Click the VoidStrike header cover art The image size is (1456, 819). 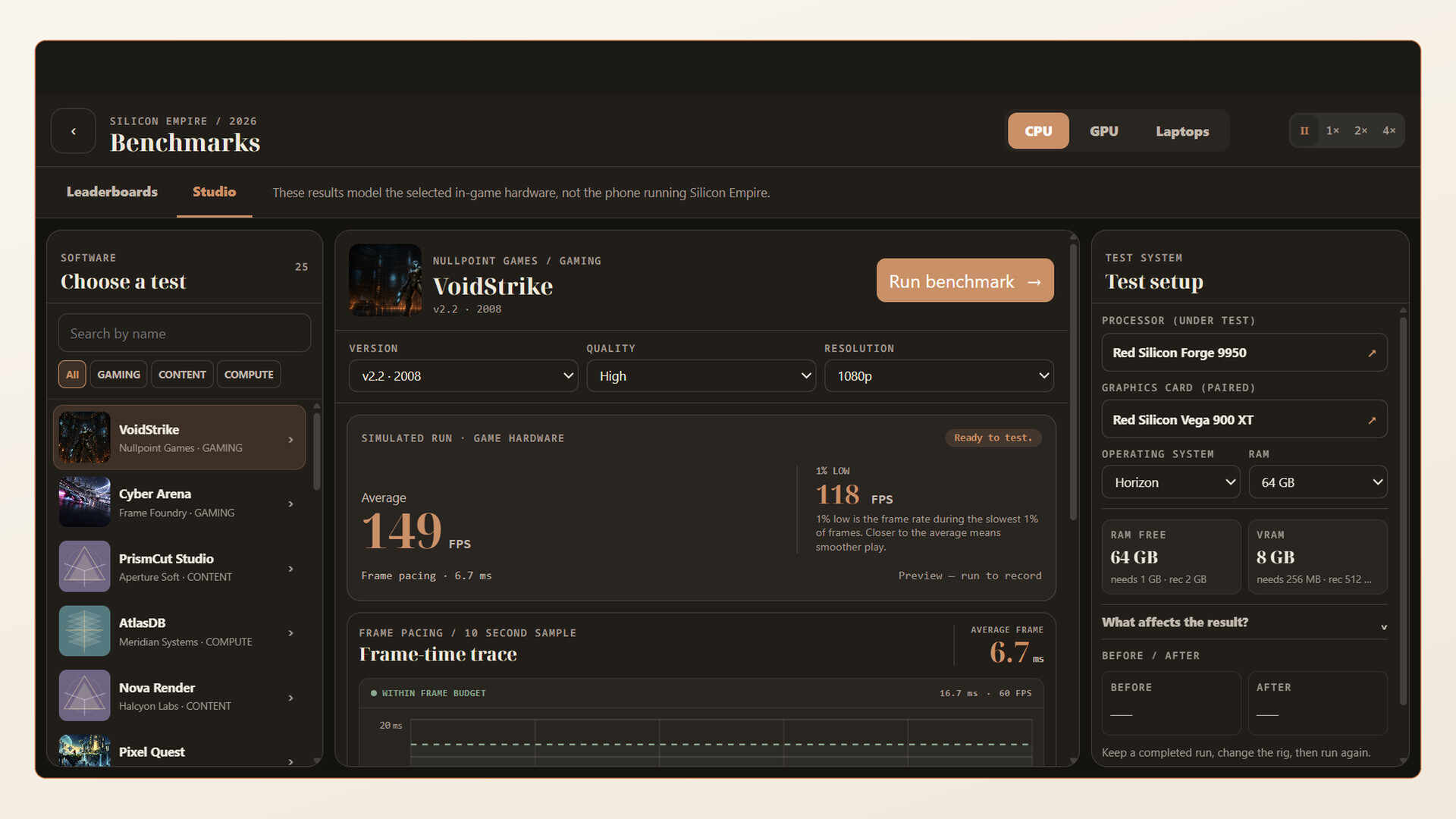point(385,280)
